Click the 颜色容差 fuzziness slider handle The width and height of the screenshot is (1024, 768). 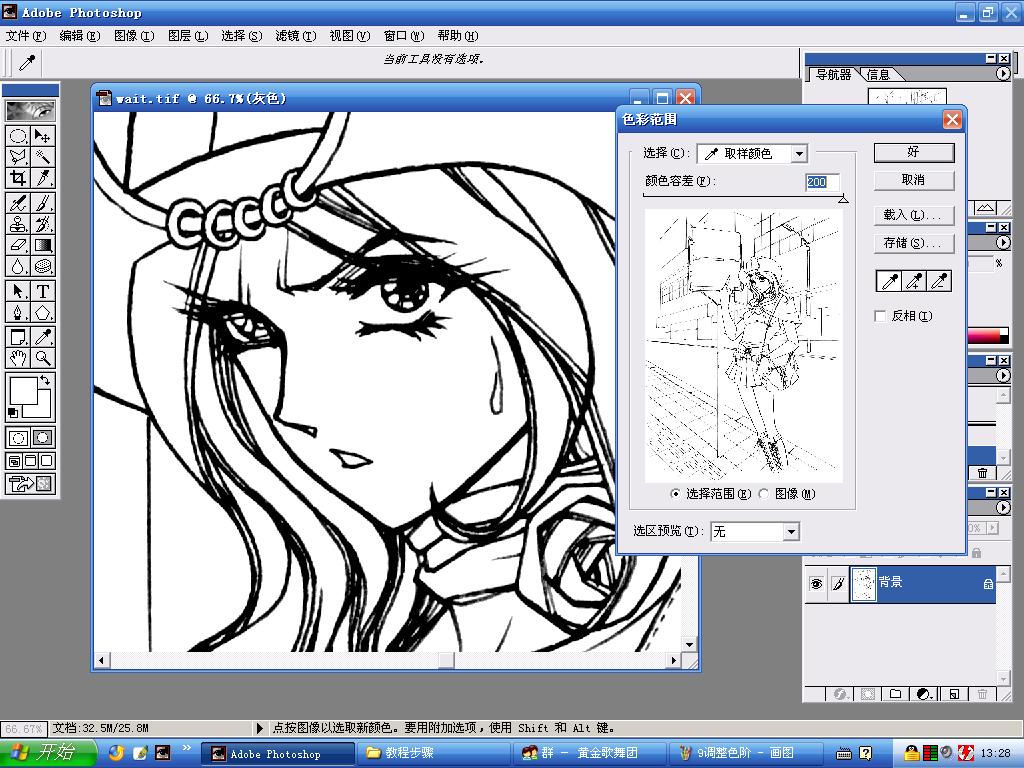(x=843, y=199)
